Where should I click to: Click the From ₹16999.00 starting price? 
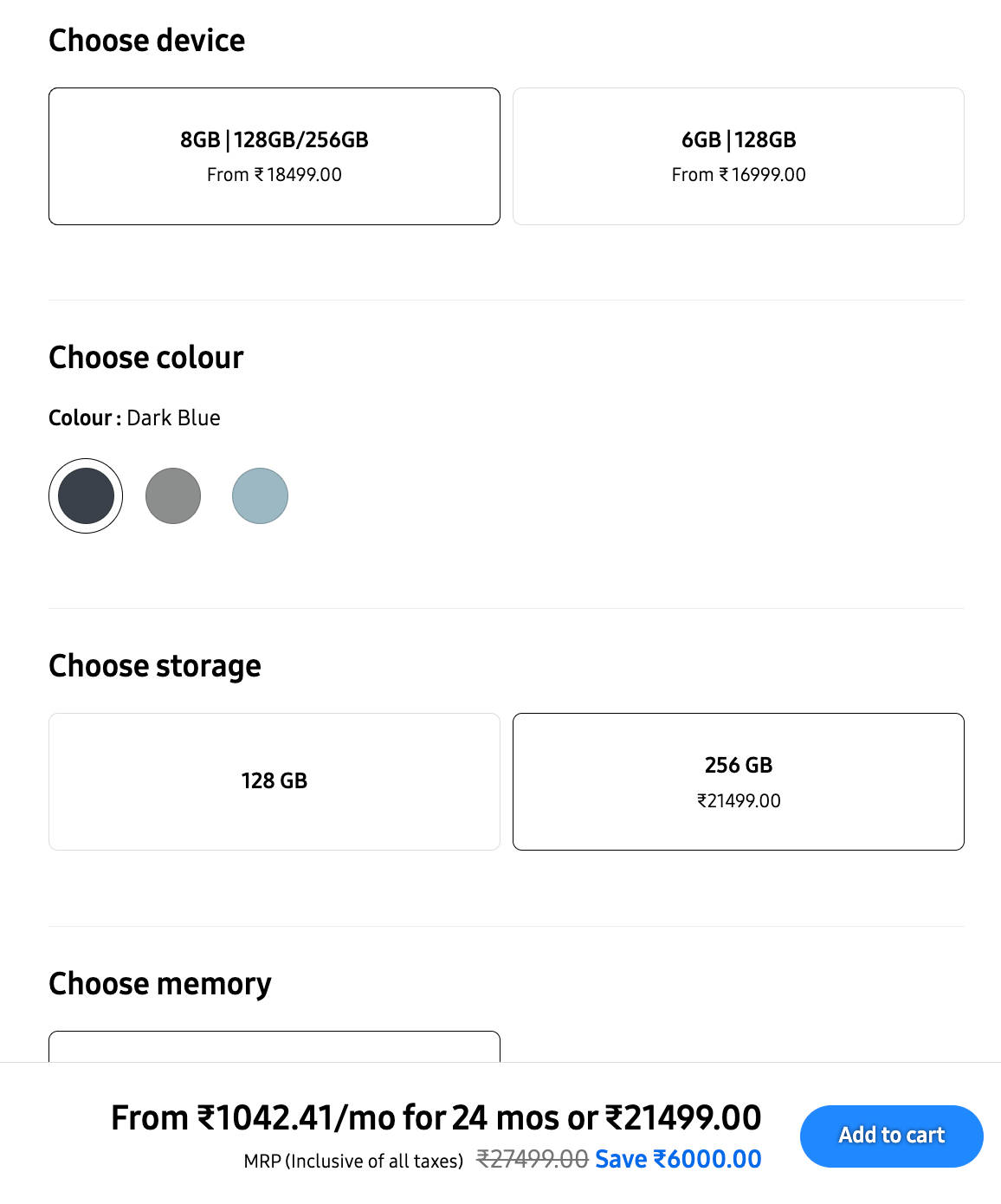738,175
